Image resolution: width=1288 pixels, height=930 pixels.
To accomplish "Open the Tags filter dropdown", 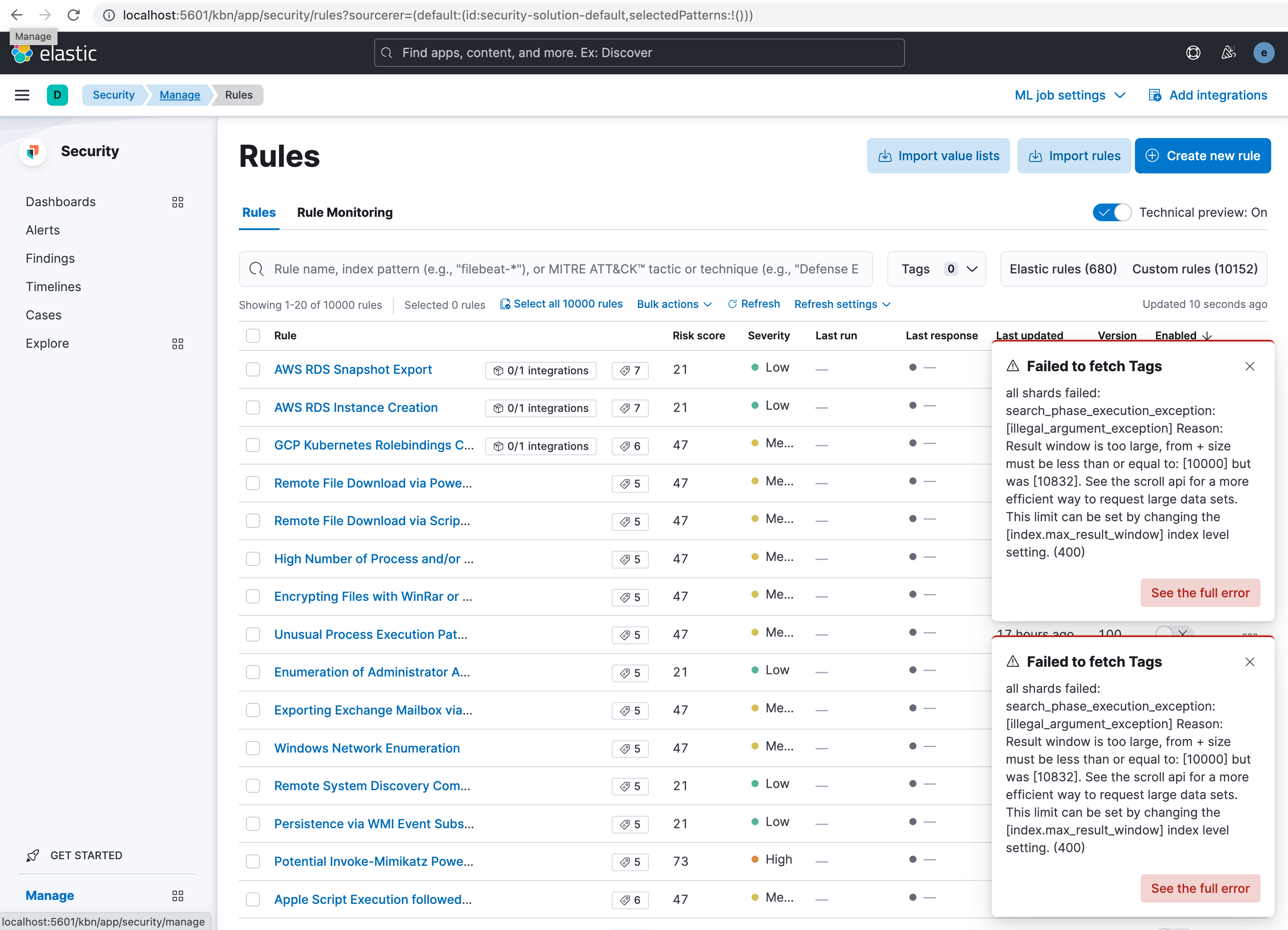I will point(936,269).
